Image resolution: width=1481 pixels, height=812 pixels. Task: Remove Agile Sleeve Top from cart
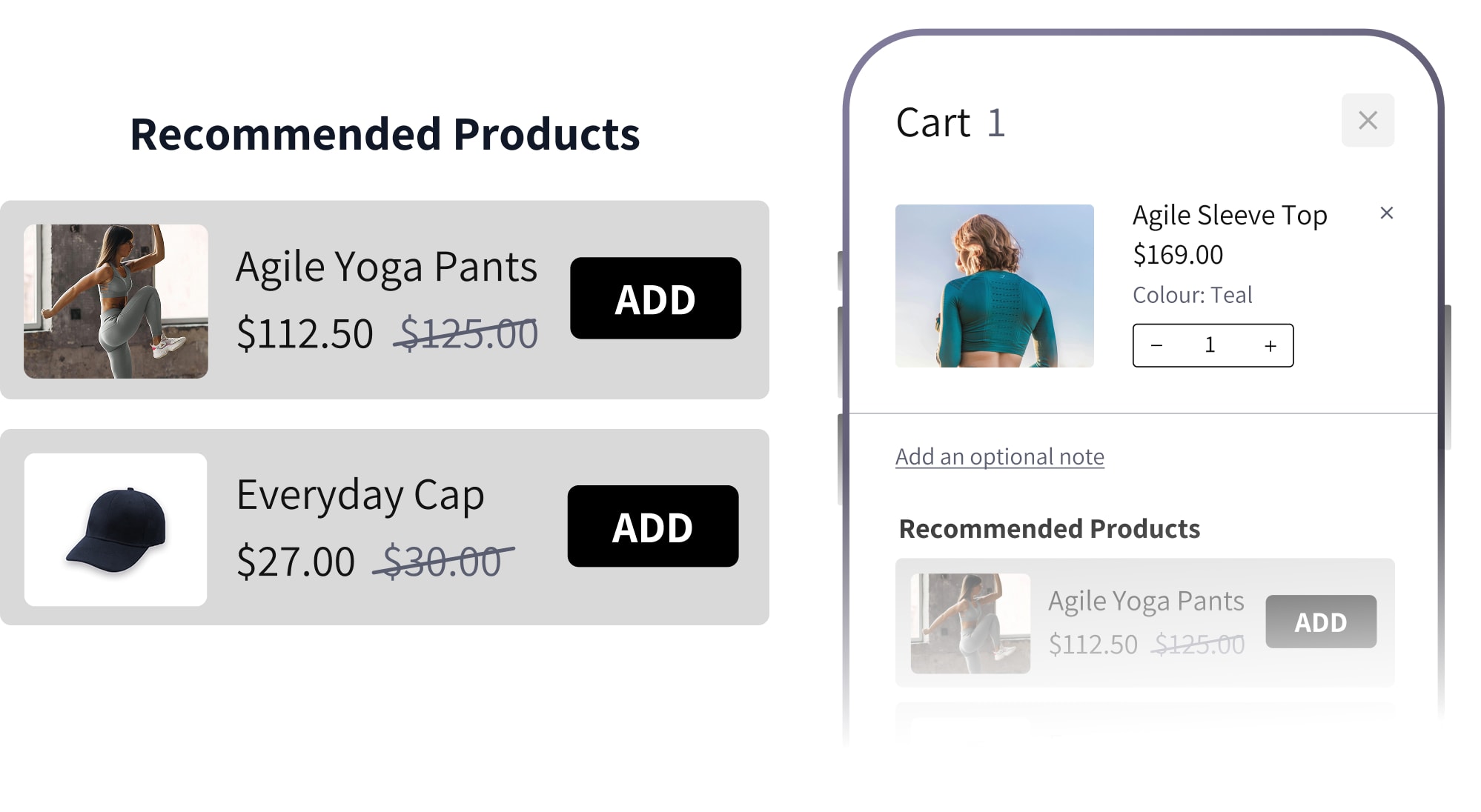click(1386, 213)
